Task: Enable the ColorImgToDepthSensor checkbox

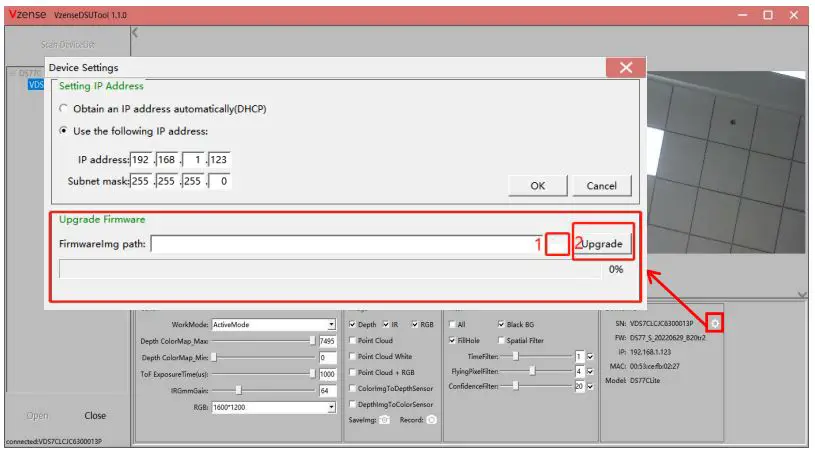Action: pyautogui.click(x=352, y=388)
